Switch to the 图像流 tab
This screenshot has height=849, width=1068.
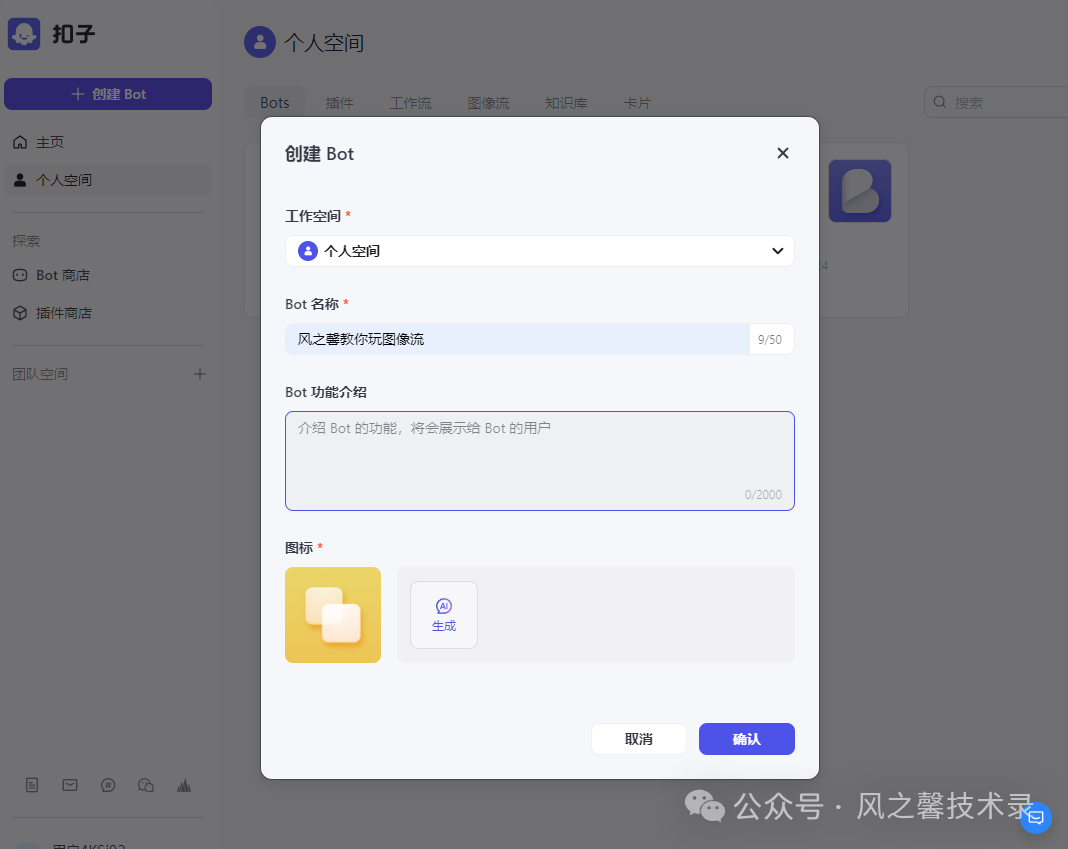pyautogui.click(x=488, y=103)
